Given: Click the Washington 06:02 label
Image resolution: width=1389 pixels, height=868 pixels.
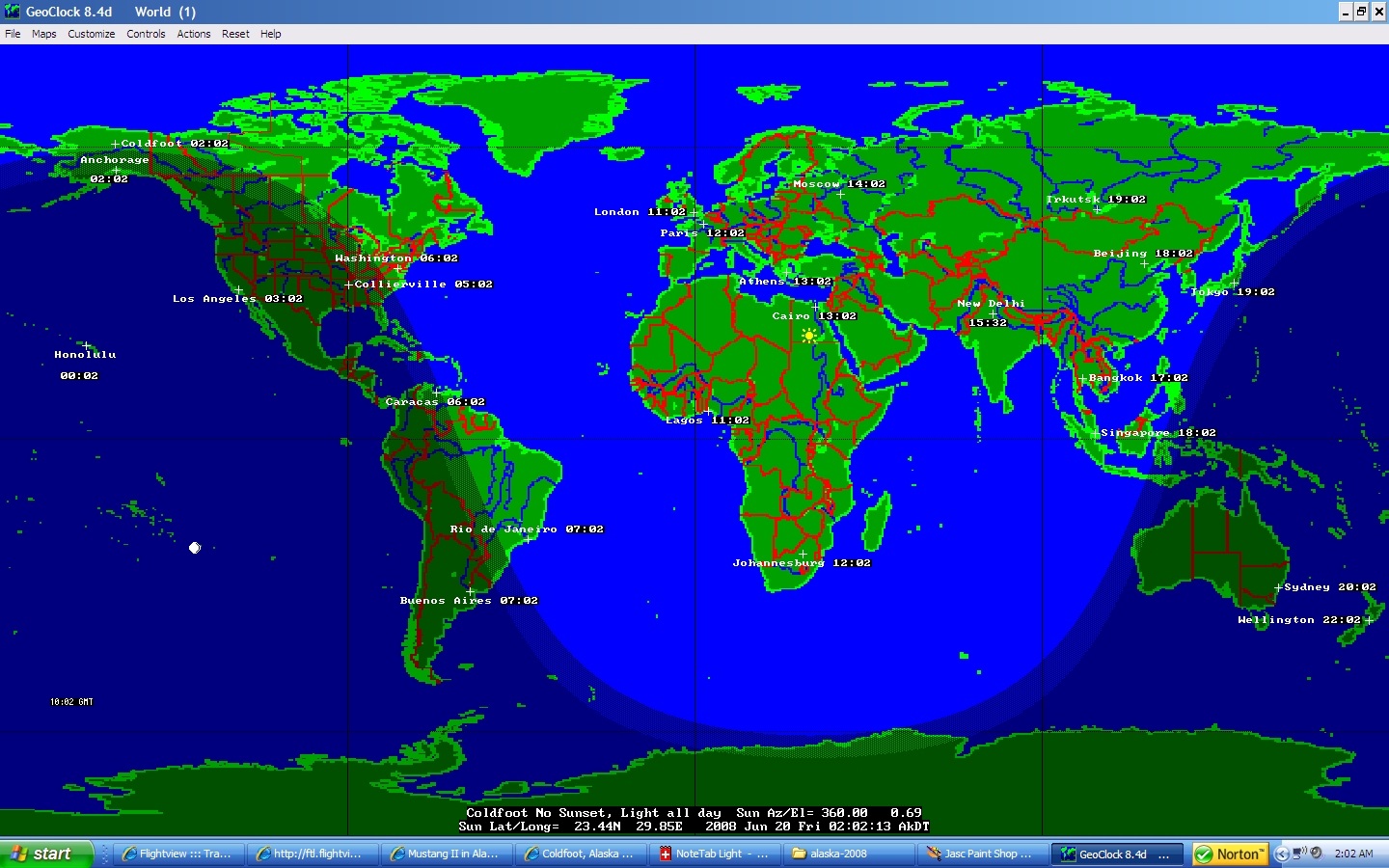Looking at the screenshot, I should [396, 258].
